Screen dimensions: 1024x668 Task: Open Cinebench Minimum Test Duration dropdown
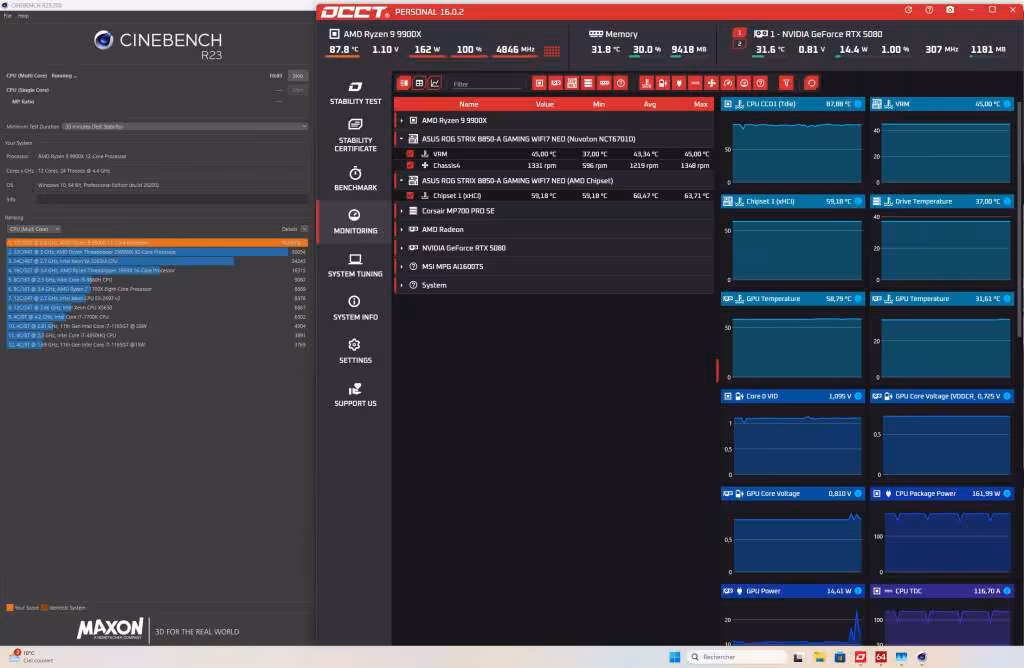coord(185,127)
